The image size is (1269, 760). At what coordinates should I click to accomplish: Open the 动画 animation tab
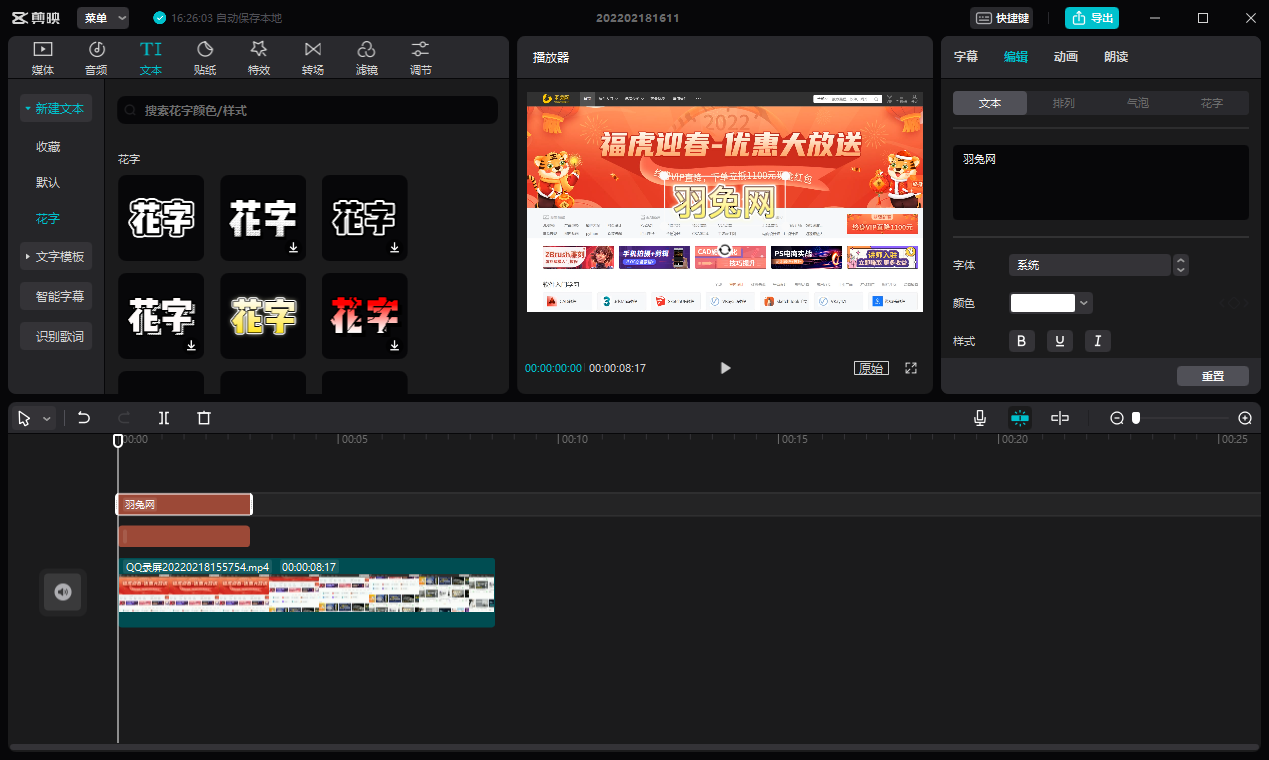(x=1066, y=57)
